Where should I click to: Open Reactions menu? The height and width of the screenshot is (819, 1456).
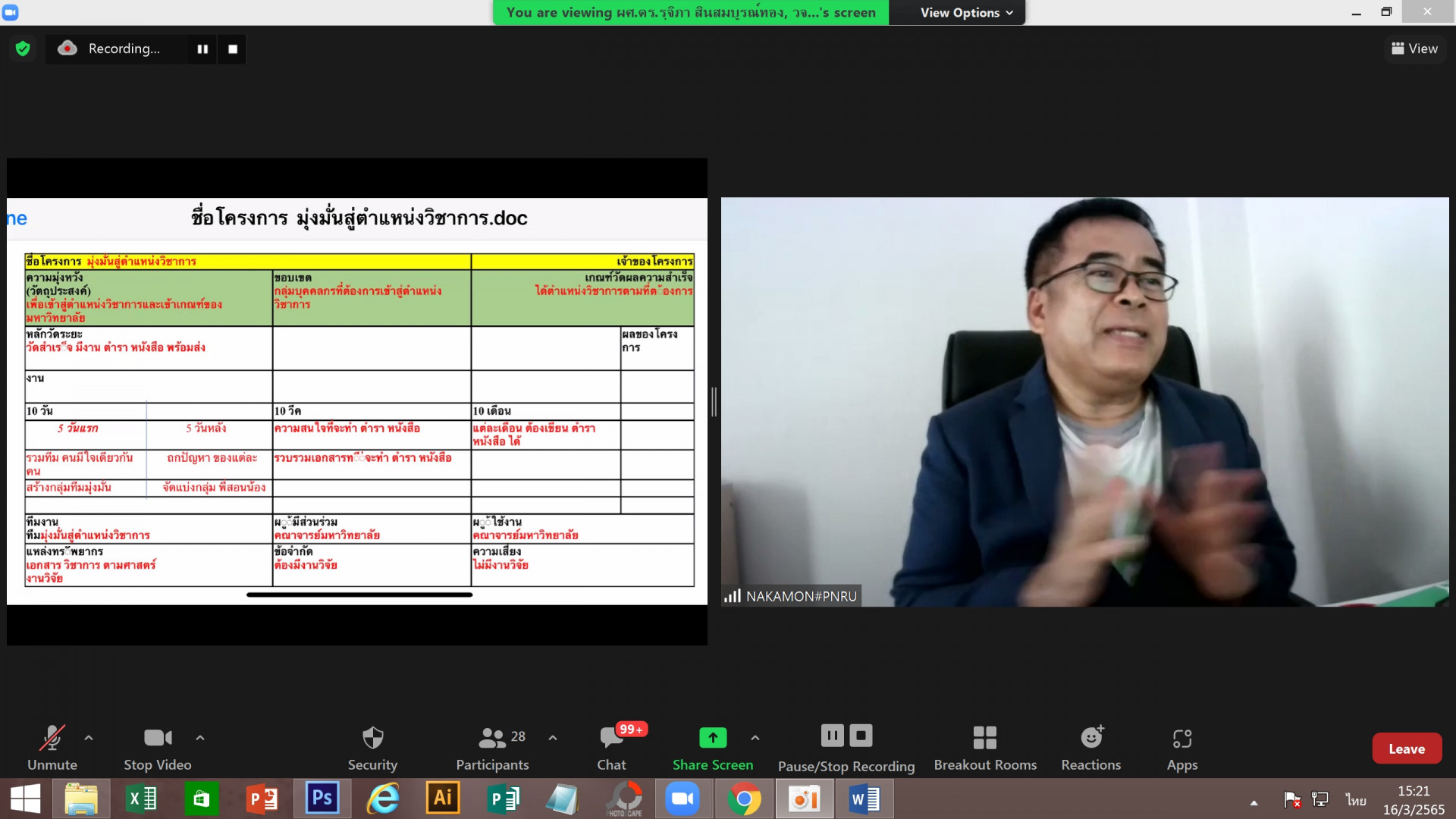pyautogui.click(x=1091, y=748)
